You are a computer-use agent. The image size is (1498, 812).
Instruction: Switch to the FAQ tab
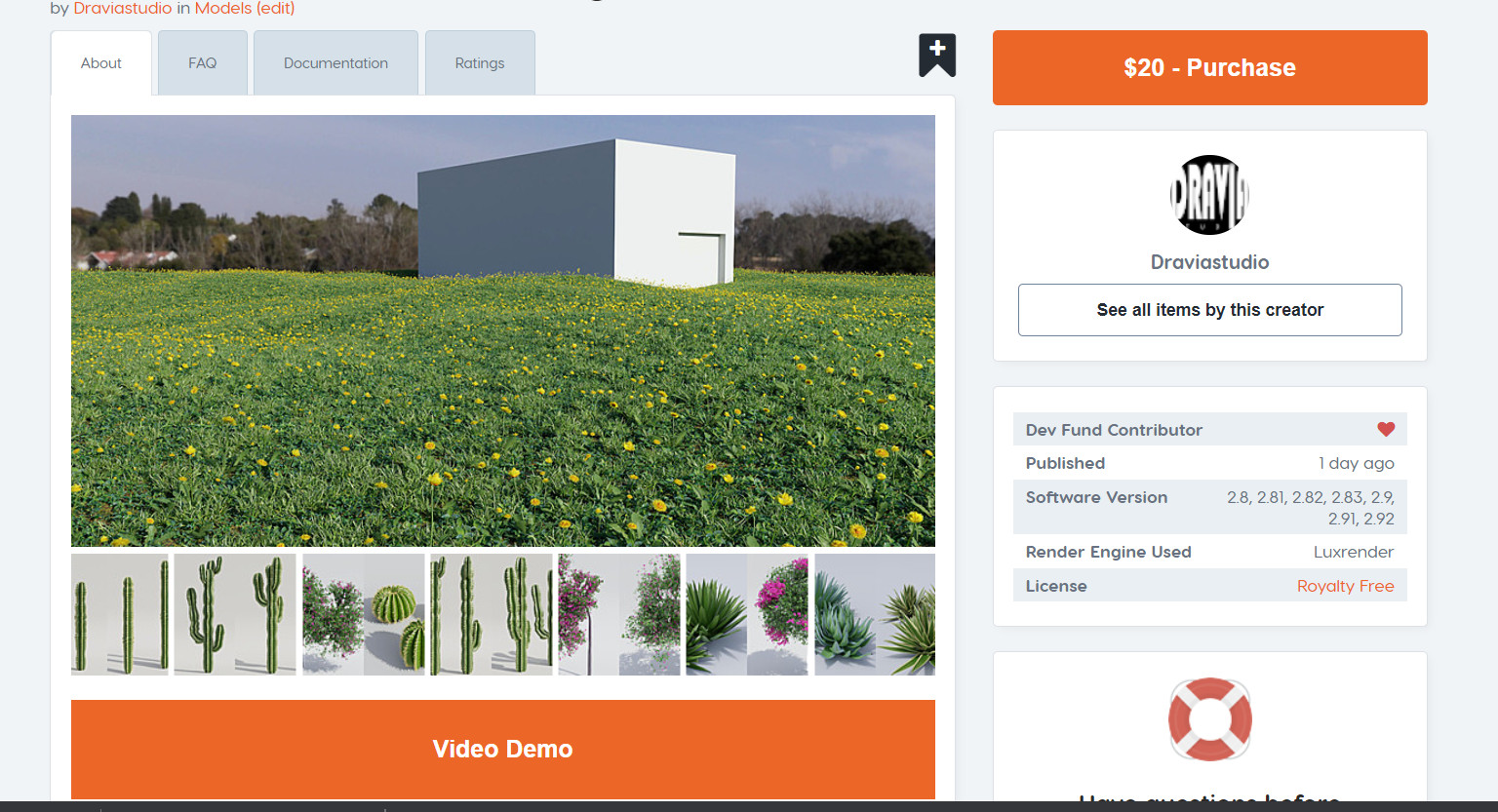tap(203, 63)
